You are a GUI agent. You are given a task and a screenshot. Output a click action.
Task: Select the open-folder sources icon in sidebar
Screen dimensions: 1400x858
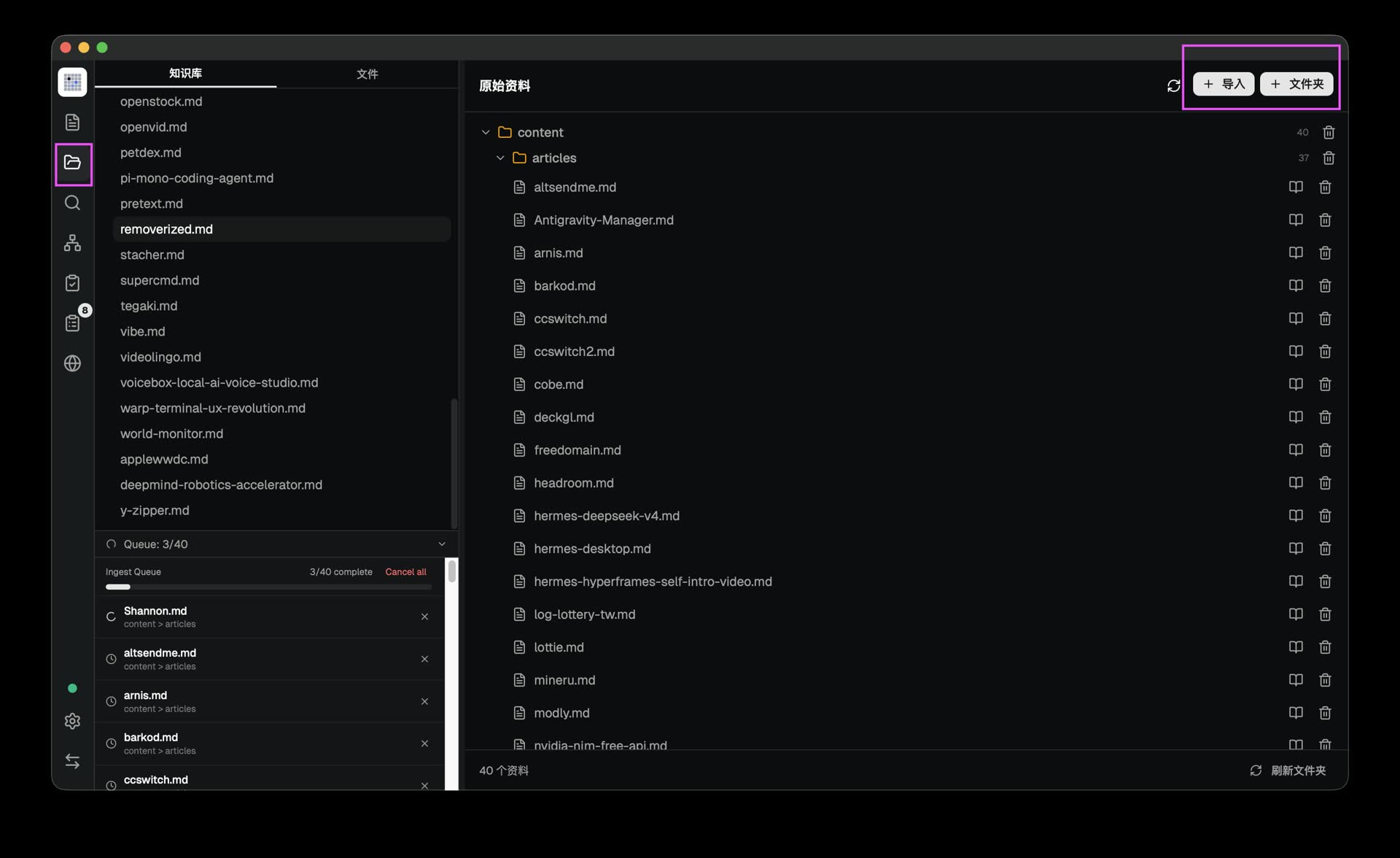point(72,162)
